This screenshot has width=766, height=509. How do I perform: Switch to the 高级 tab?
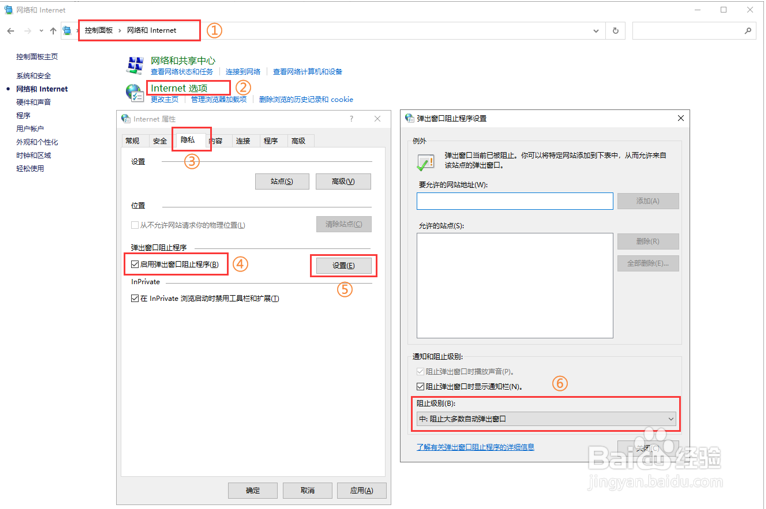[x=298, y=141]
